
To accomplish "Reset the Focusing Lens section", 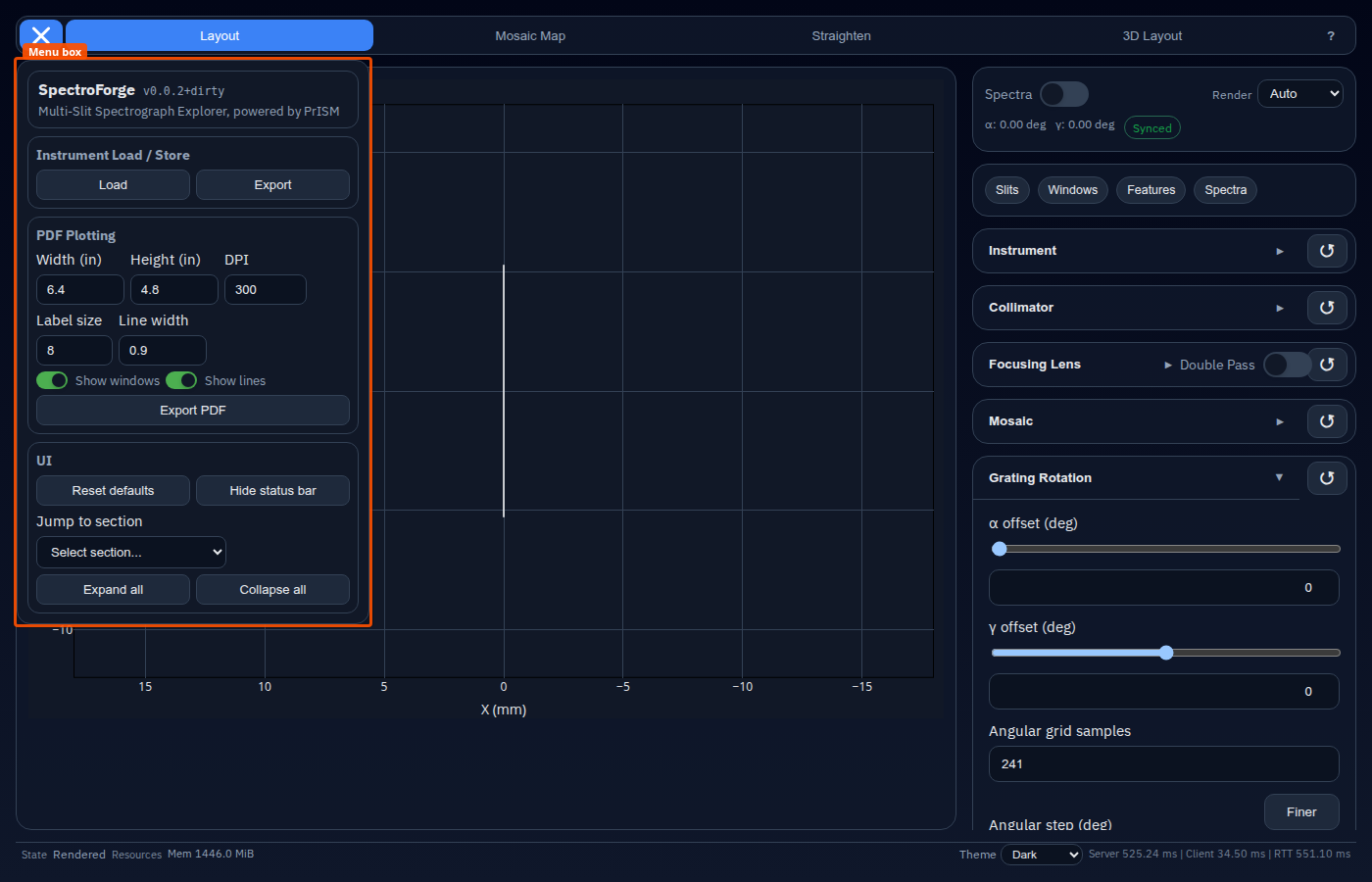I will (1327, 365).
